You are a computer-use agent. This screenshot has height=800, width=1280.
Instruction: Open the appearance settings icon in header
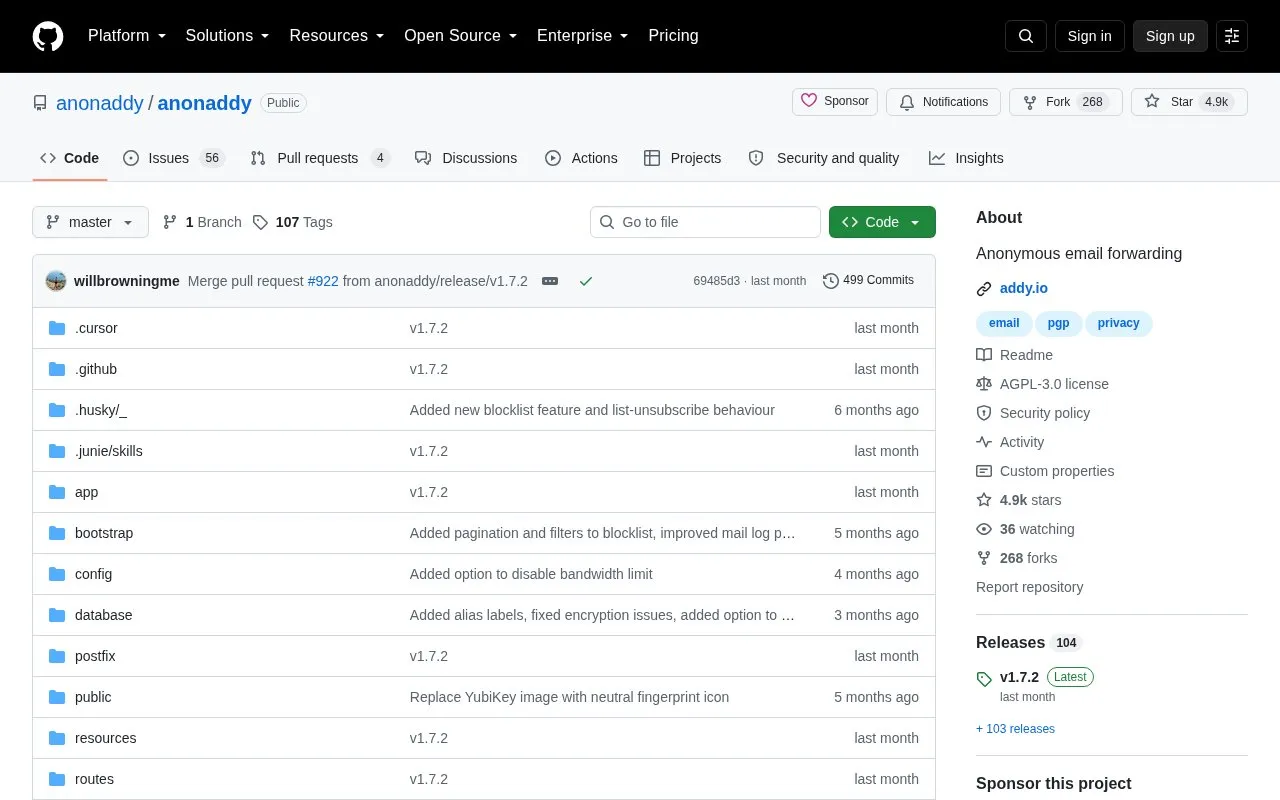coord(1232,36)
